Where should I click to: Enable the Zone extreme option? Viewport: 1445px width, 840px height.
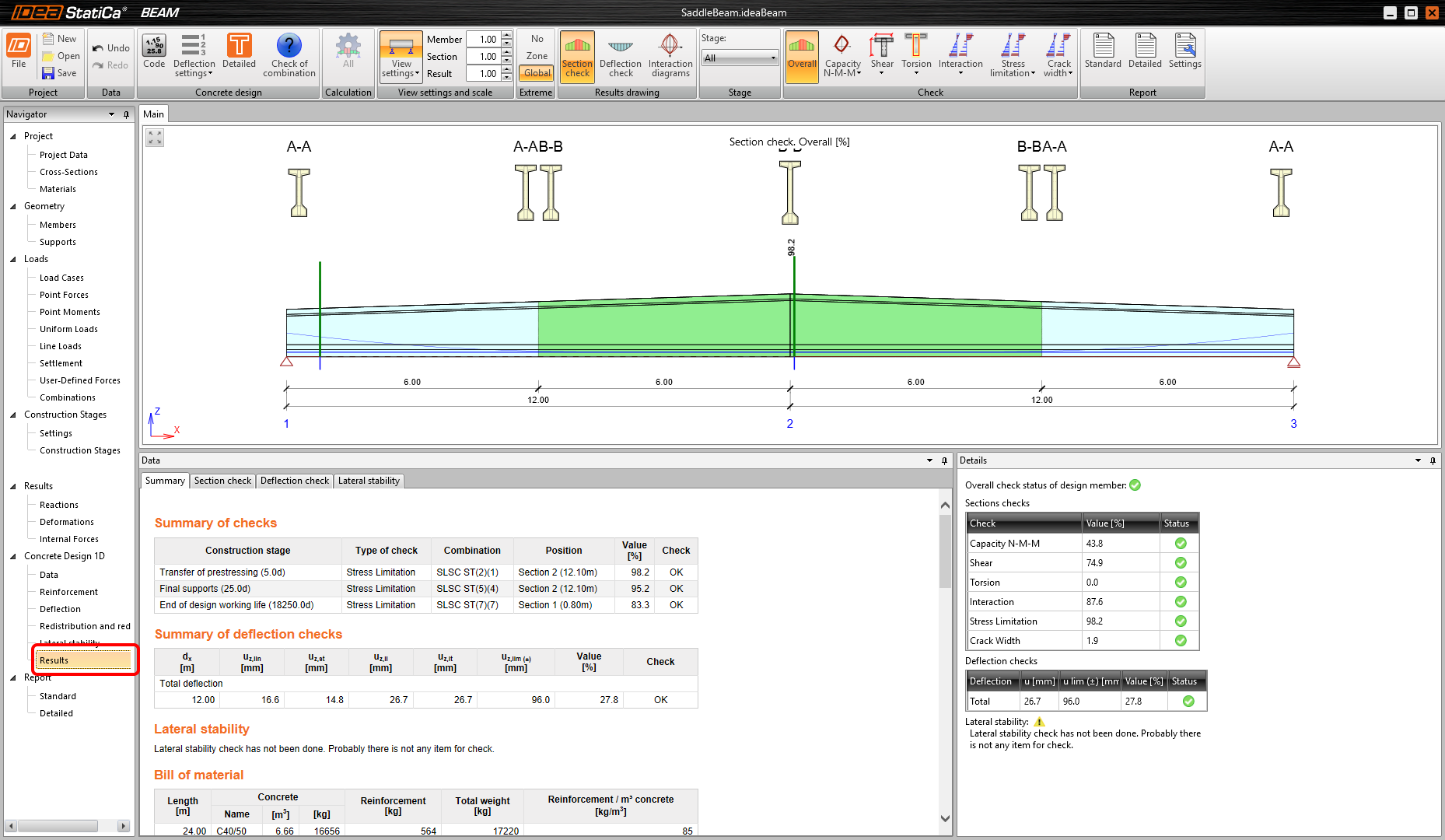coord(537,56)
